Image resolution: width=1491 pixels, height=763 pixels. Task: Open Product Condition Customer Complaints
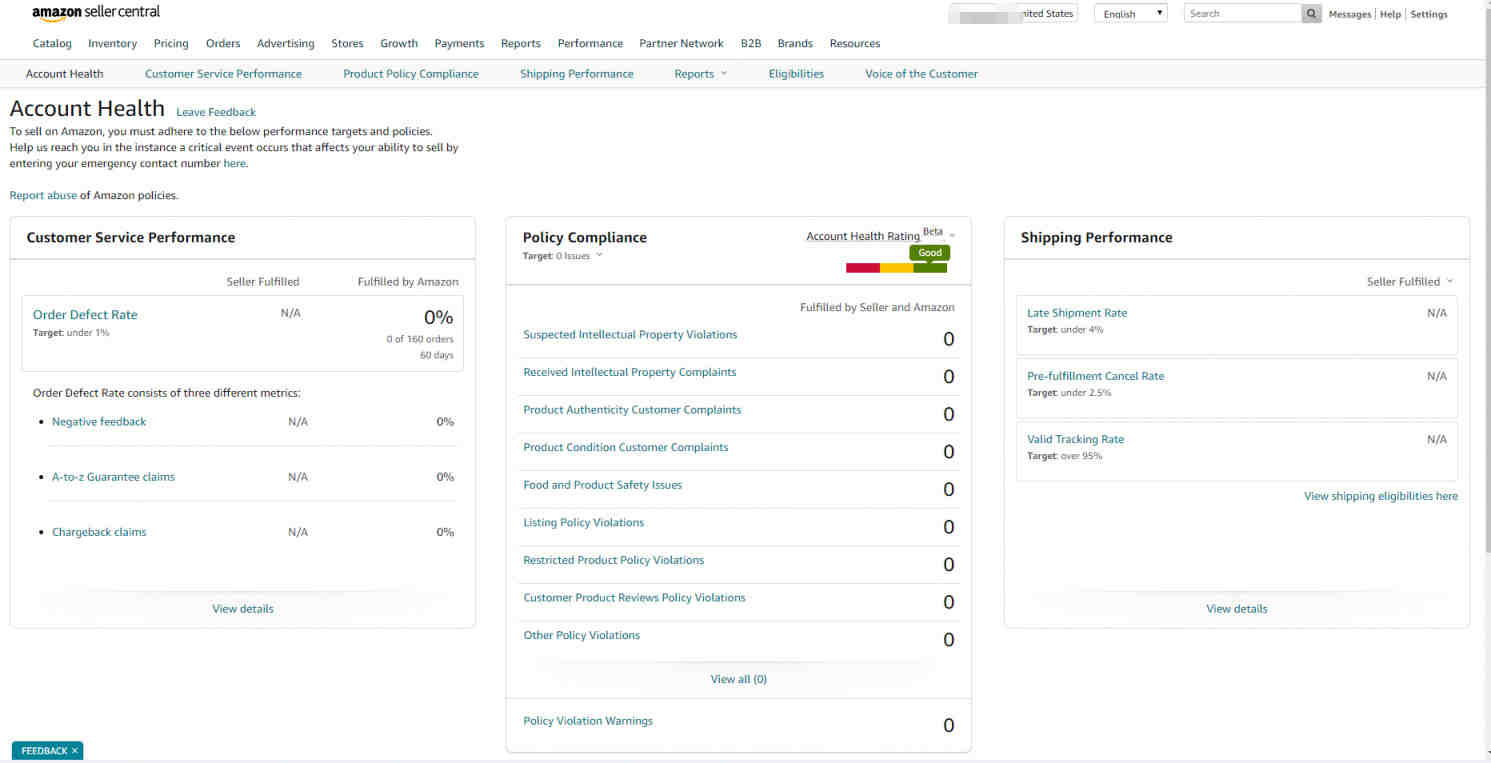626,447
